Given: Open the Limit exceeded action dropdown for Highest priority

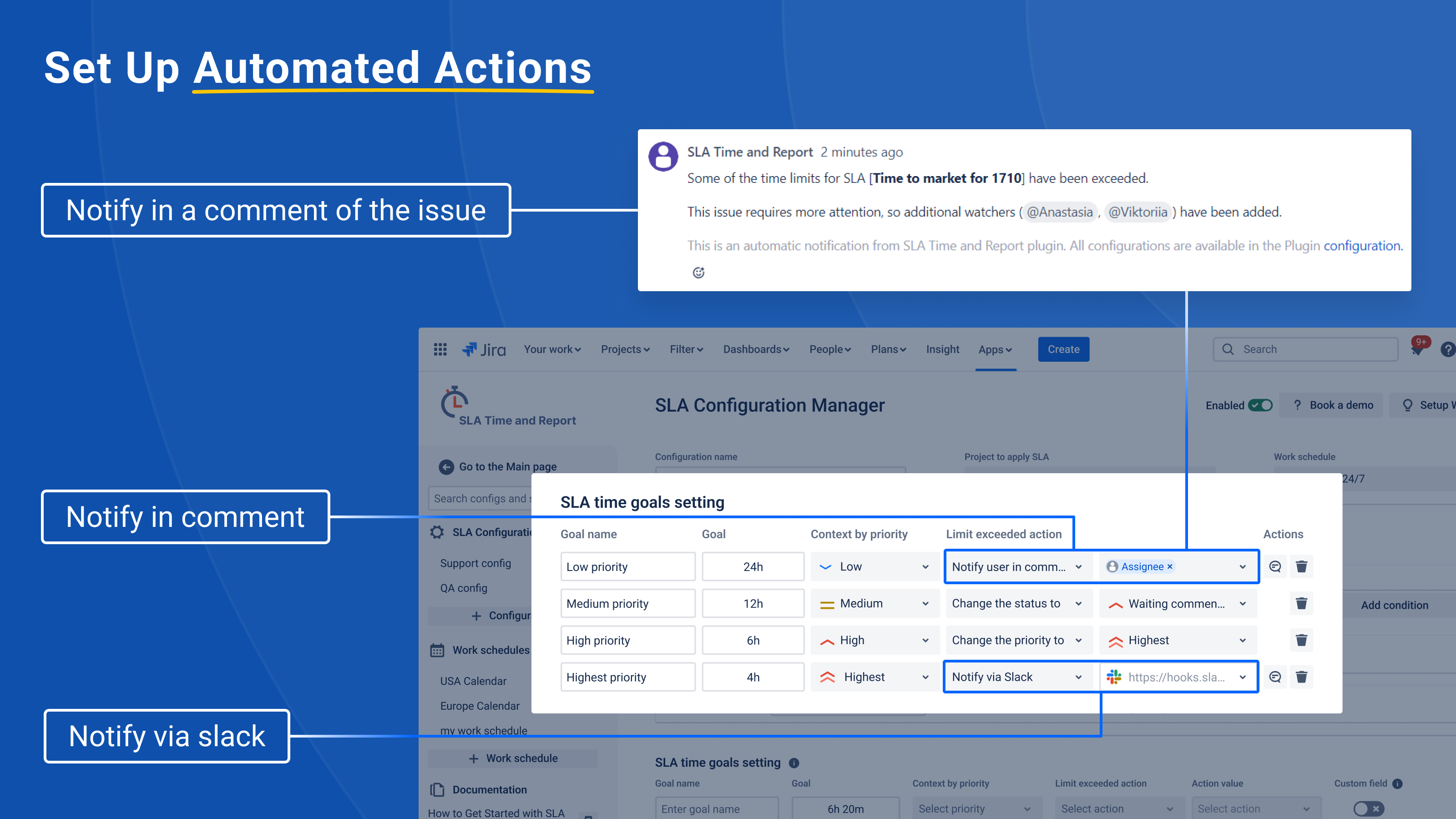Looking at the screenshot, I should click(x=1018, y=677).
